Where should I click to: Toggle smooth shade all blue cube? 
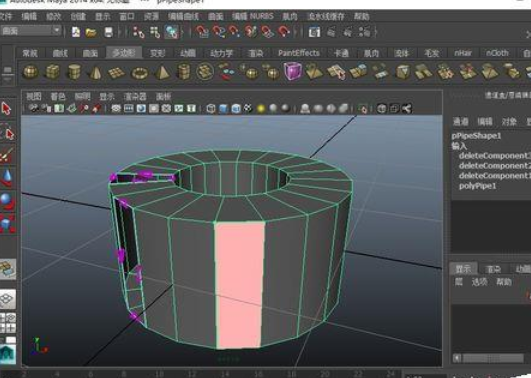tap(223, 109)
